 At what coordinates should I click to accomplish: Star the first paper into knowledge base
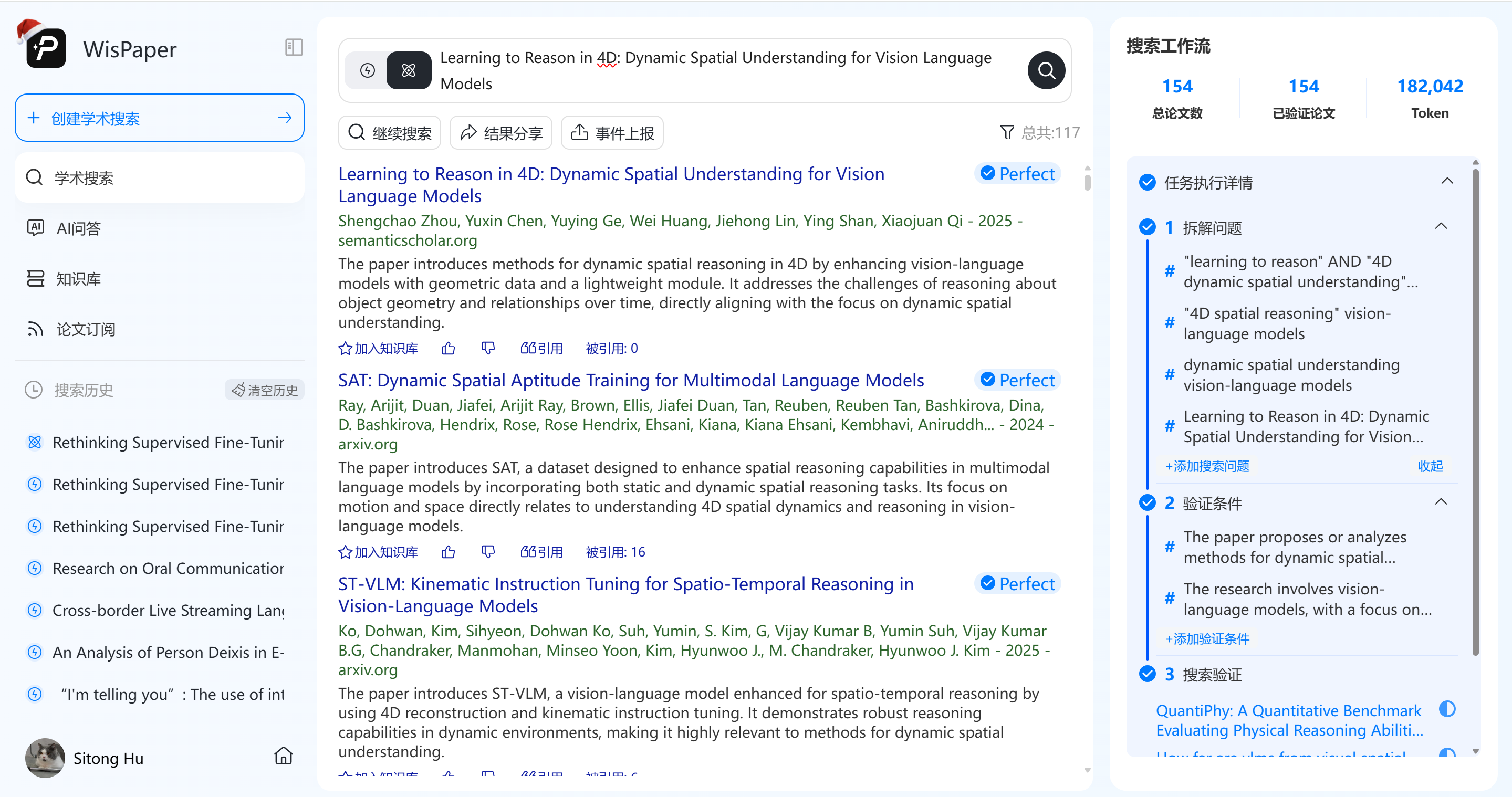coord(378,349)
